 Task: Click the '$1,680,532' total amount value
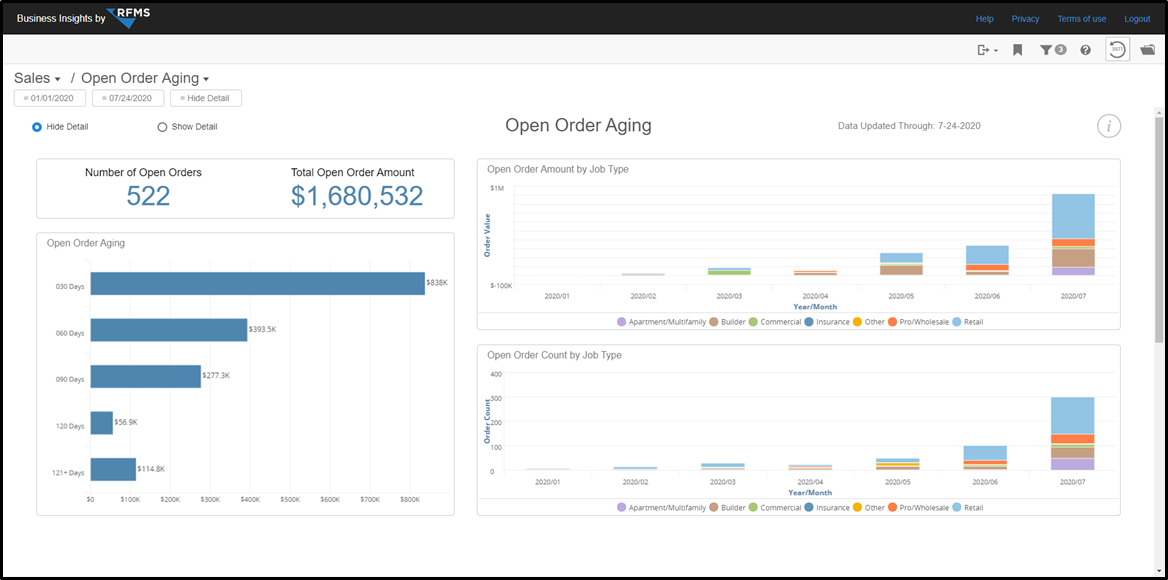357,195
